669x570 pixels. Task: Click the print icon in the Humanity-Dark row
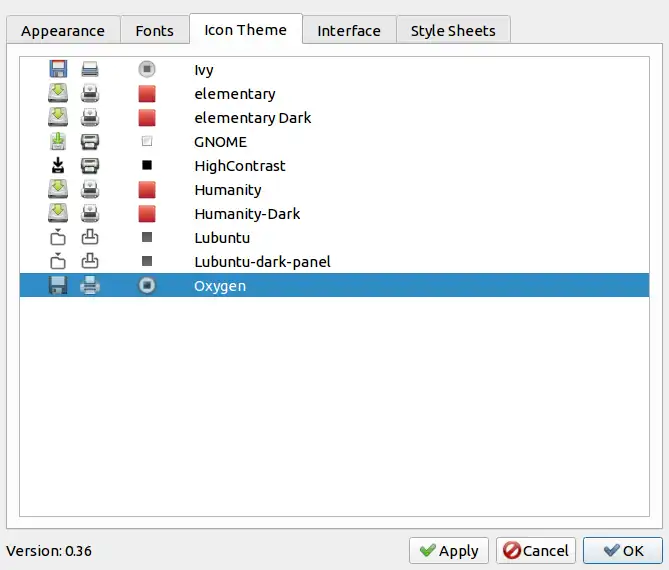(x=90, y=213)
